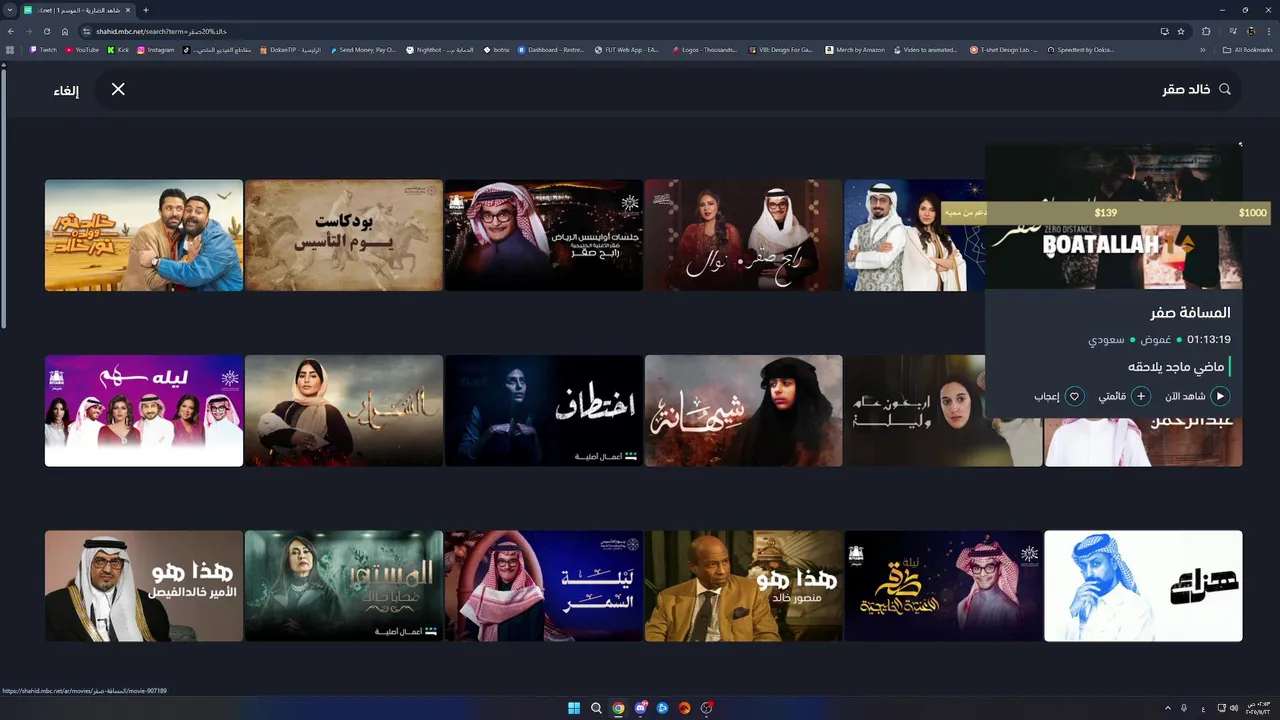Click the search magnifier icon beside خالد صقر
This screenshot has width=1280, height=720.
[x=1224, y=89]
